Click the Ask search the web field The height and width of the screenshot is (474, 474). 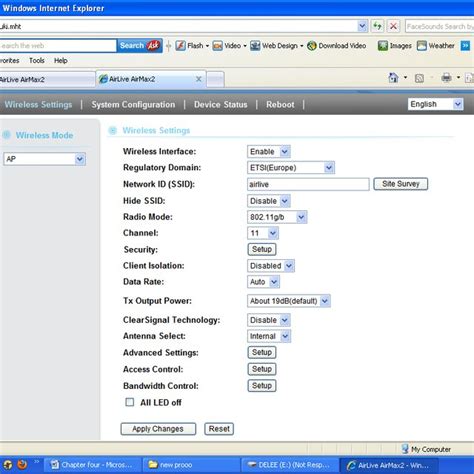point(58,46)
